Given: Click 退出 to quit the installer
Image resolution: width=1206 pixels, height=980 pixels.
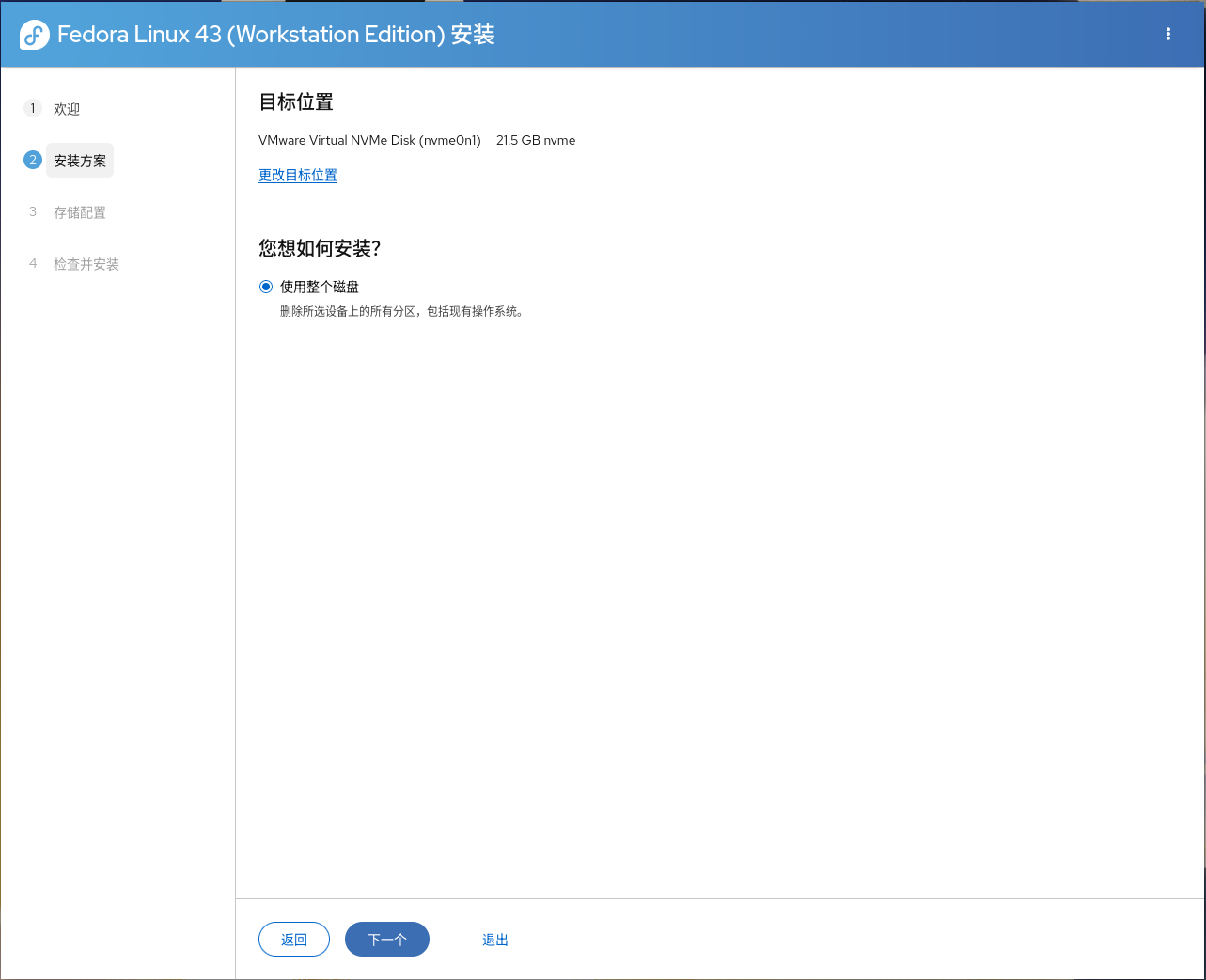Looking at the screenshot, I should click(x=494, y=939).
